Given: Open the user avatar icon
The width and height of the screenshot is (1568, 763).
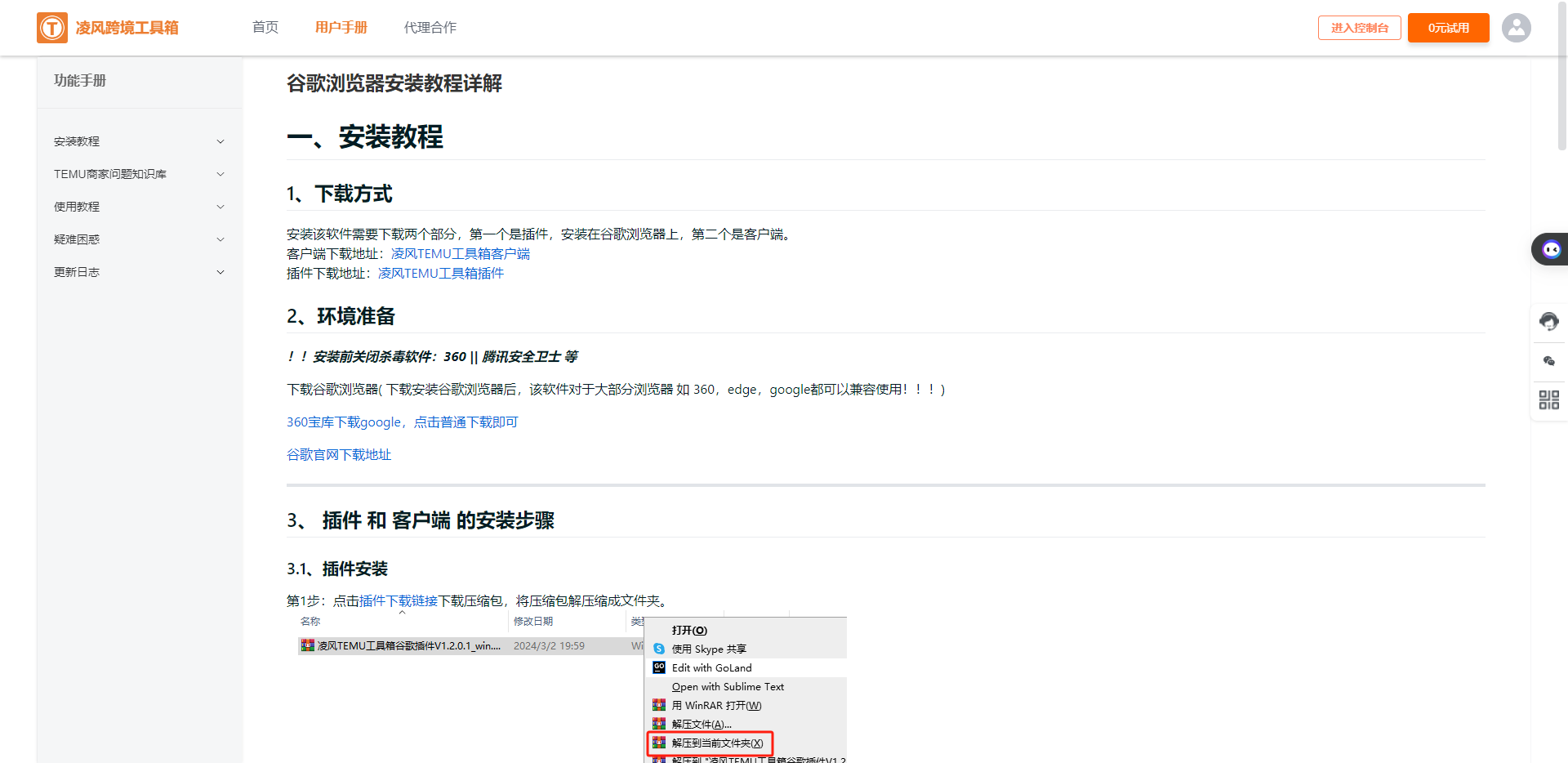Looking at the screenshot, I should point(1517,28).
